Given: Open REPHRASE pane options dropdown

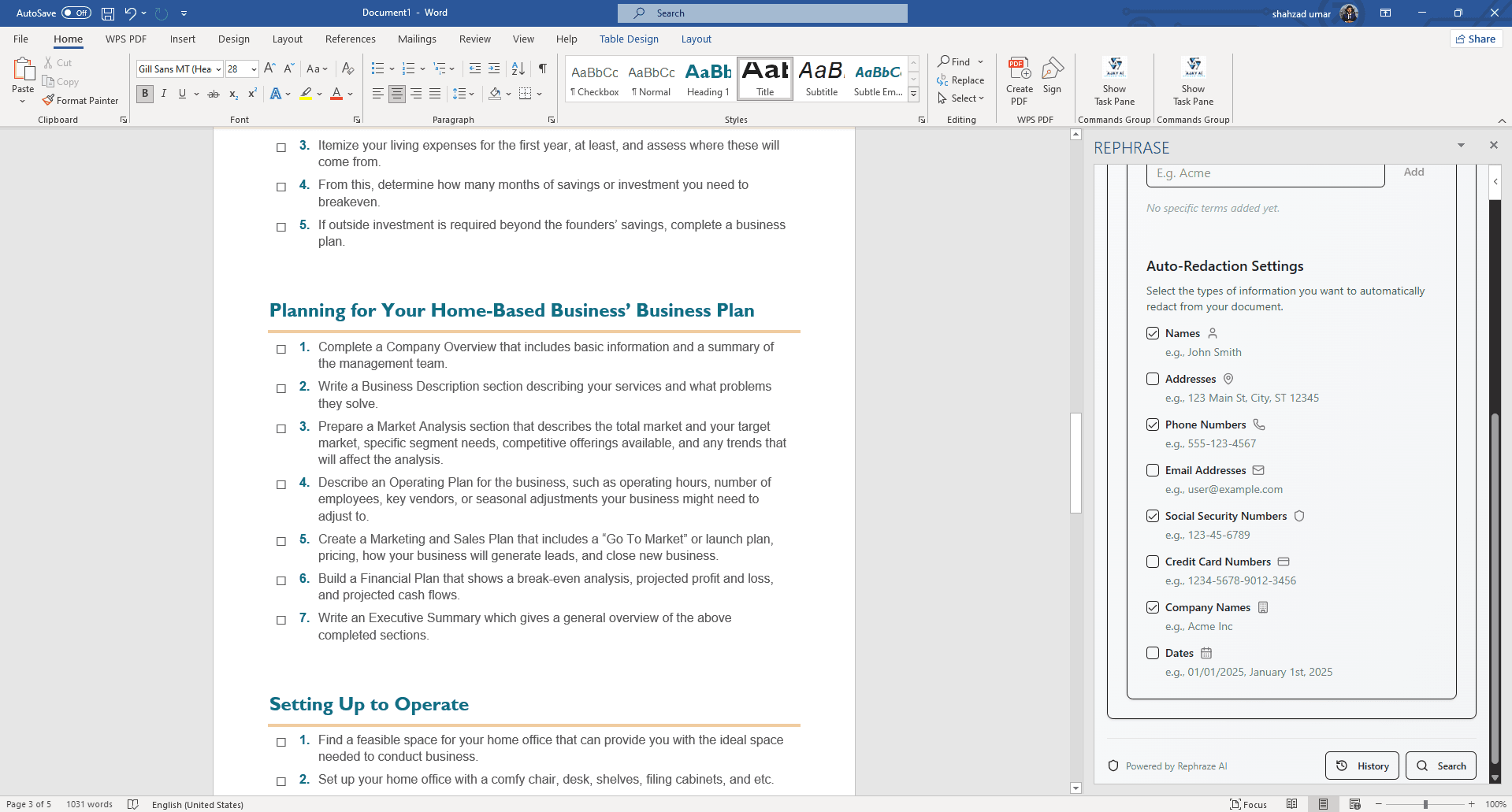Looking at the screenshot, I should [1461, 145].
